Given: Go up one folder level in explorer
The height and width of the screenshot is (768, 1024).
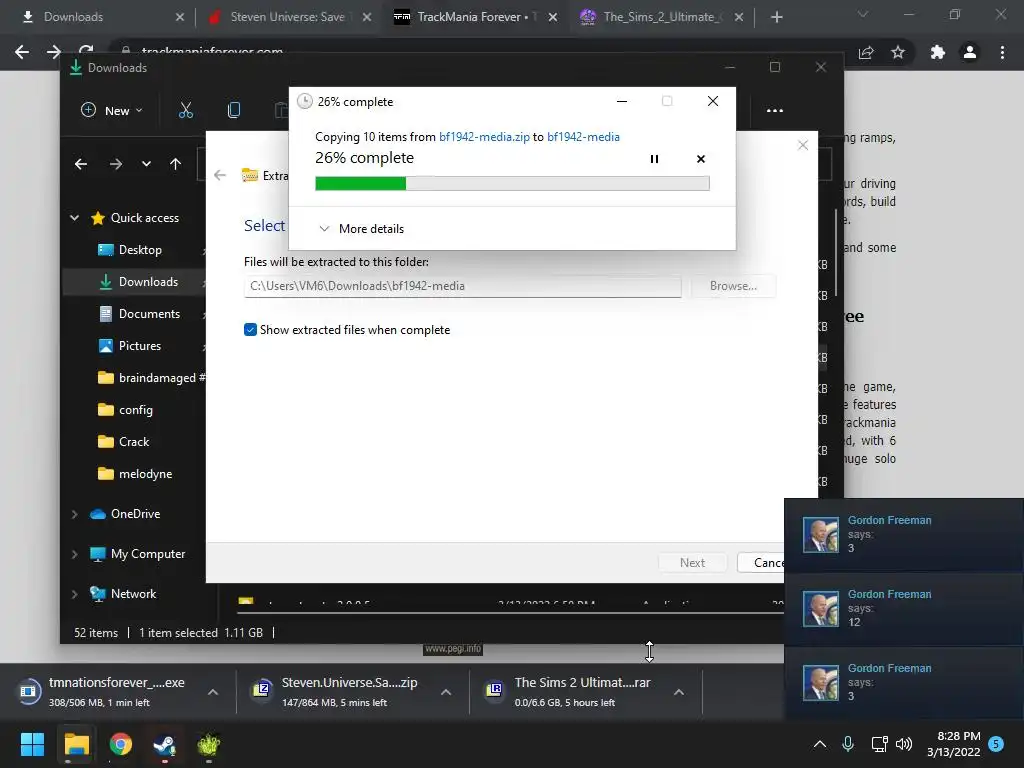Looking at the screenshot, I should click(175, 164).
